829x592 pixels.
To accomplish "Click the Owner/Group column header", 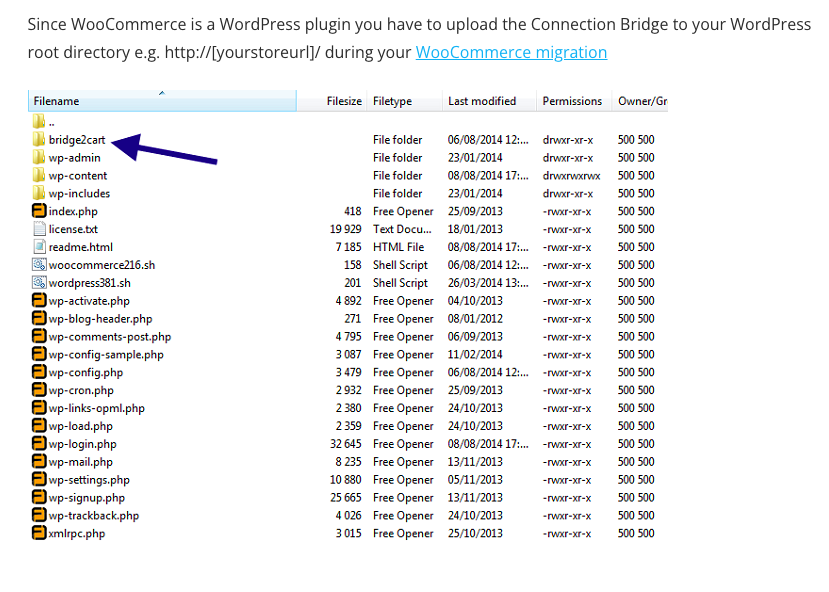I will click(642, 101).
